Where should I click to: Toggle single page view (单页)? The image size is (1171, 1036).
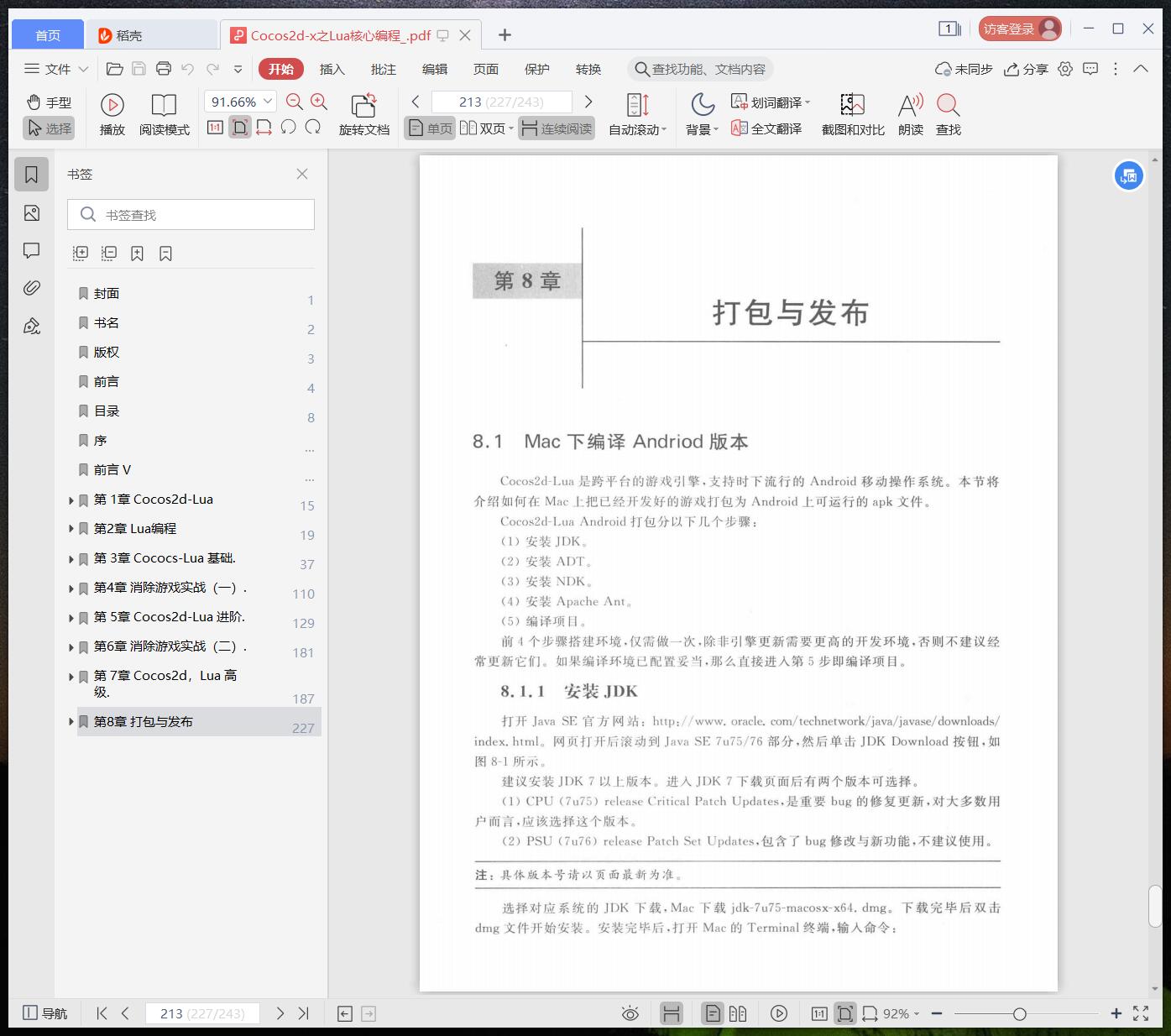click(x=430, y=128)
